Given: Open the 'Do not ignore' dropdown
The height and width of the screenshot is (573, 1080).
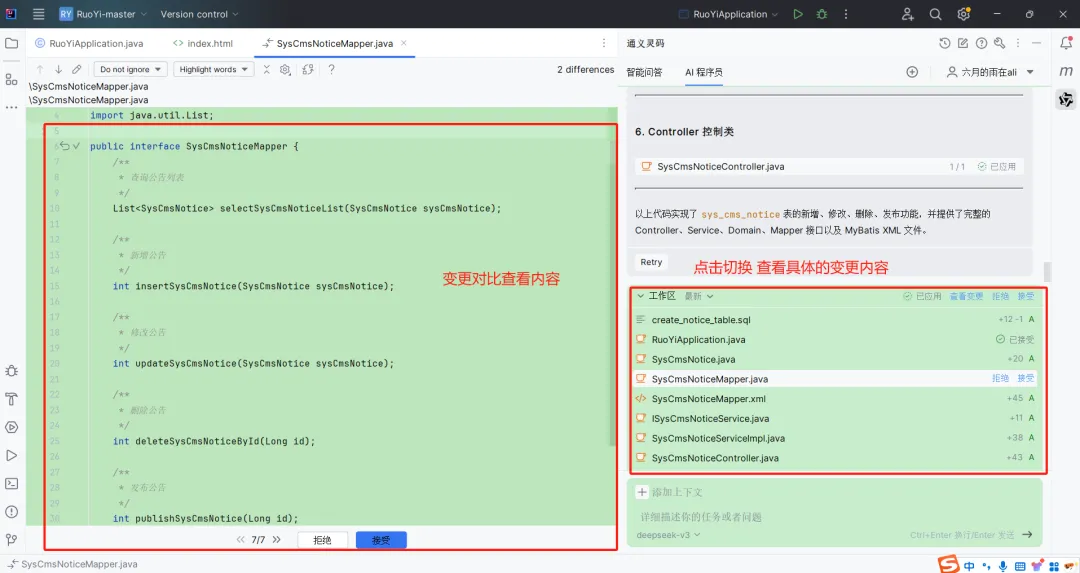Looking at the screenshot, I should 130,70.
